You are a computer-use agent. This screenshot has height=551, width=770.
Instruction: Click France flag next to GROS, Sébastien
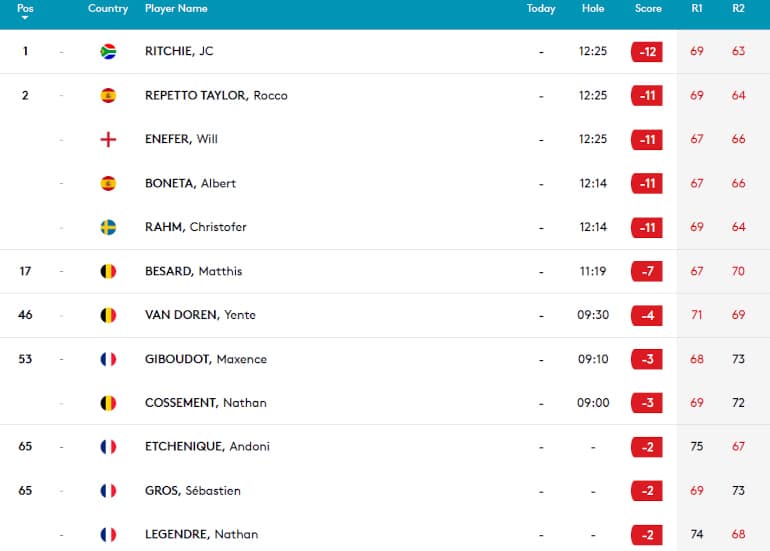108,491
